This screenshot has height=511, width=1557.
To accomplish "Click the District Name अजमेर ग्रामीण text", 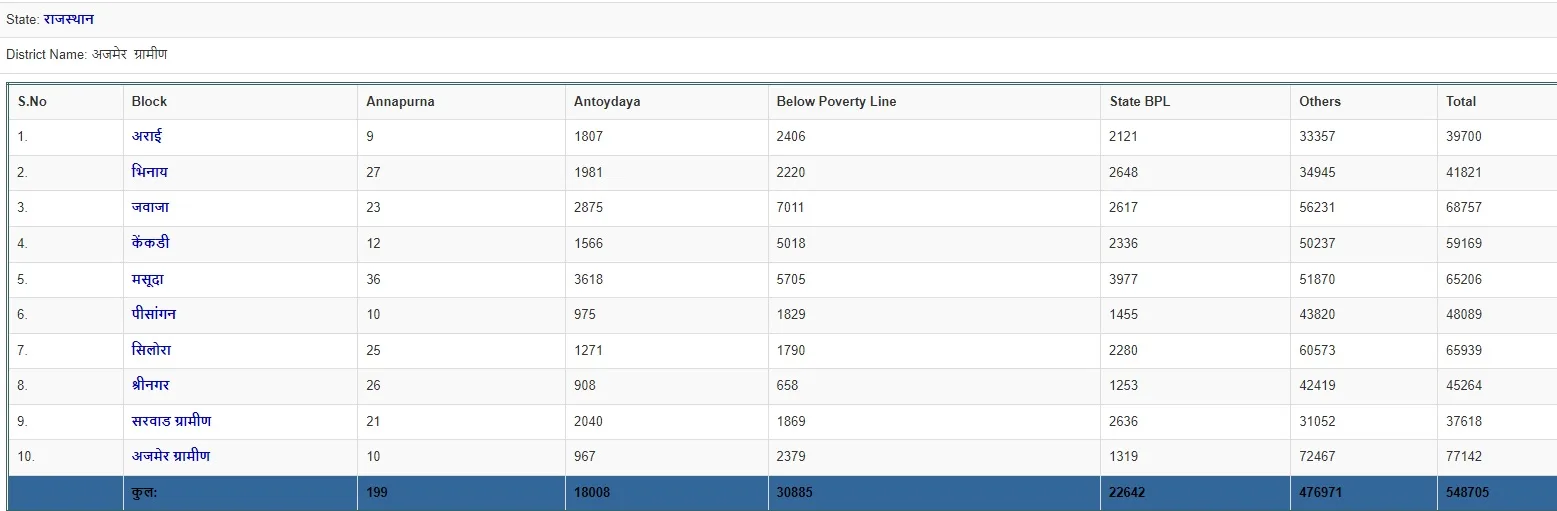I will [x=130, y=54].
